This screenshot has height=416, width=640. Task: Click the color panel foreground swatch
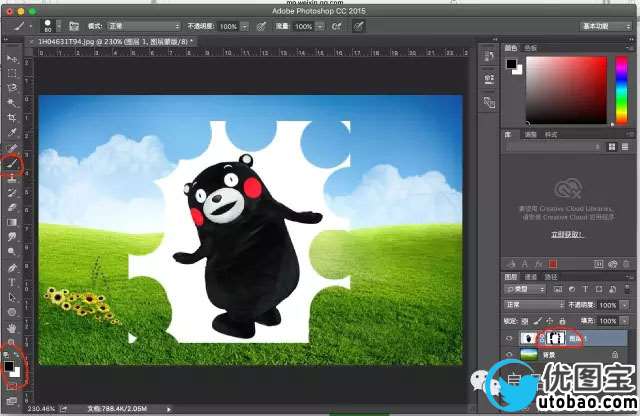tap(511, 64)
